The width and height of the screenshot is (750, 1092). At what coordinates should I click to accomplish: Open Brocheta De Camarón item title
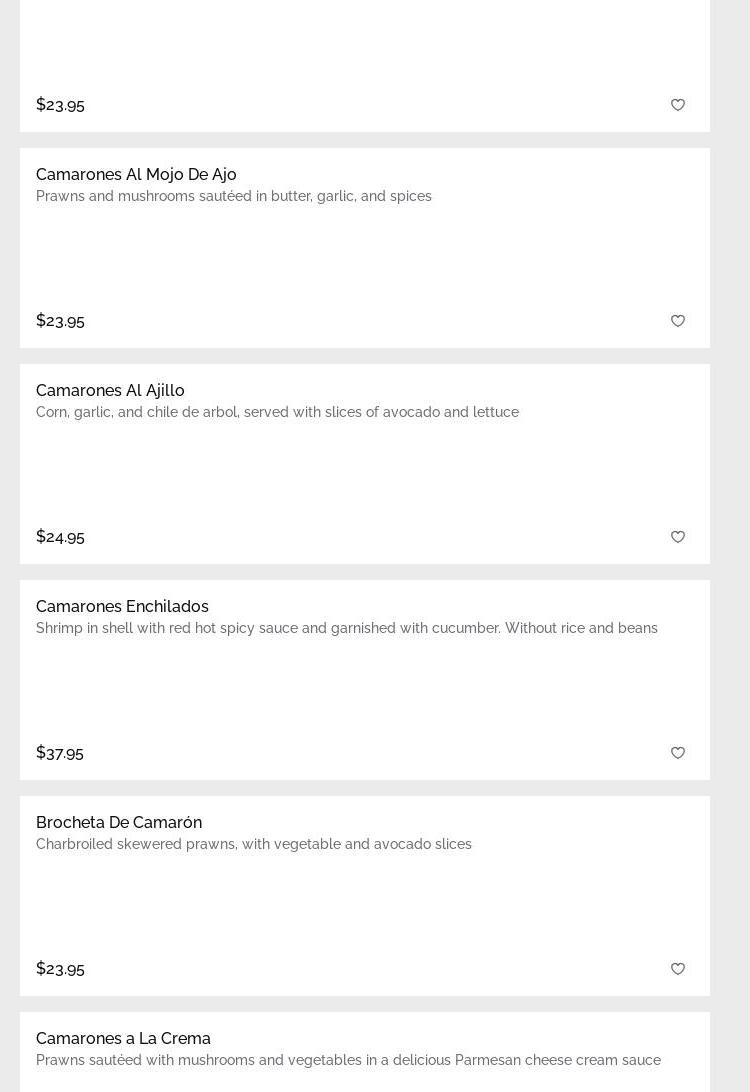pyautogui.click(x=119, y=822)
